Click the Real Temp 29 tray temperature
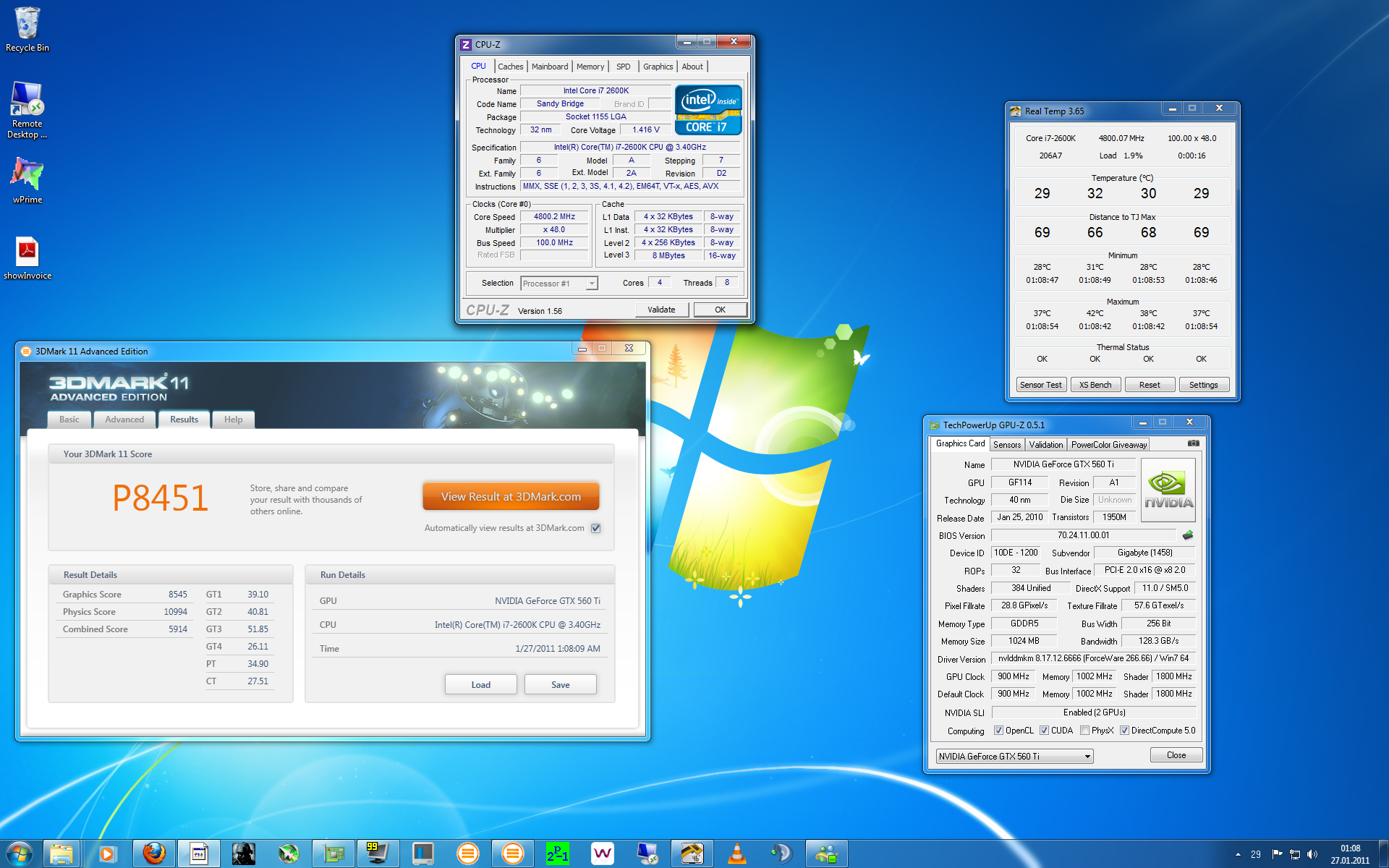Viewport: 1389px width, 868px height. [1256, 854]
